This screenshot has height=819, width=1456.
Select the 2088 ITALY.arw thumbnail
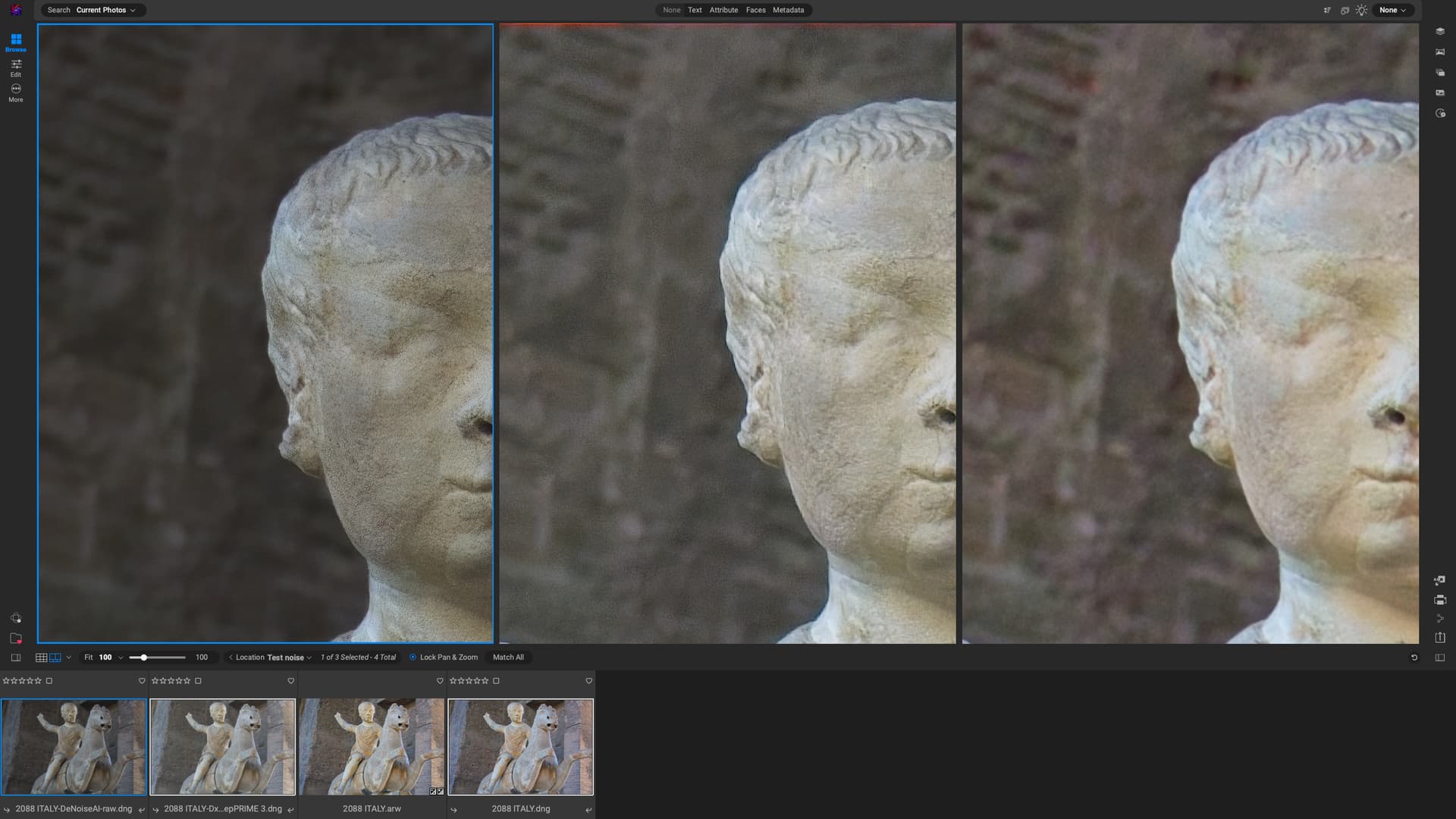click(x=372, y=747)
